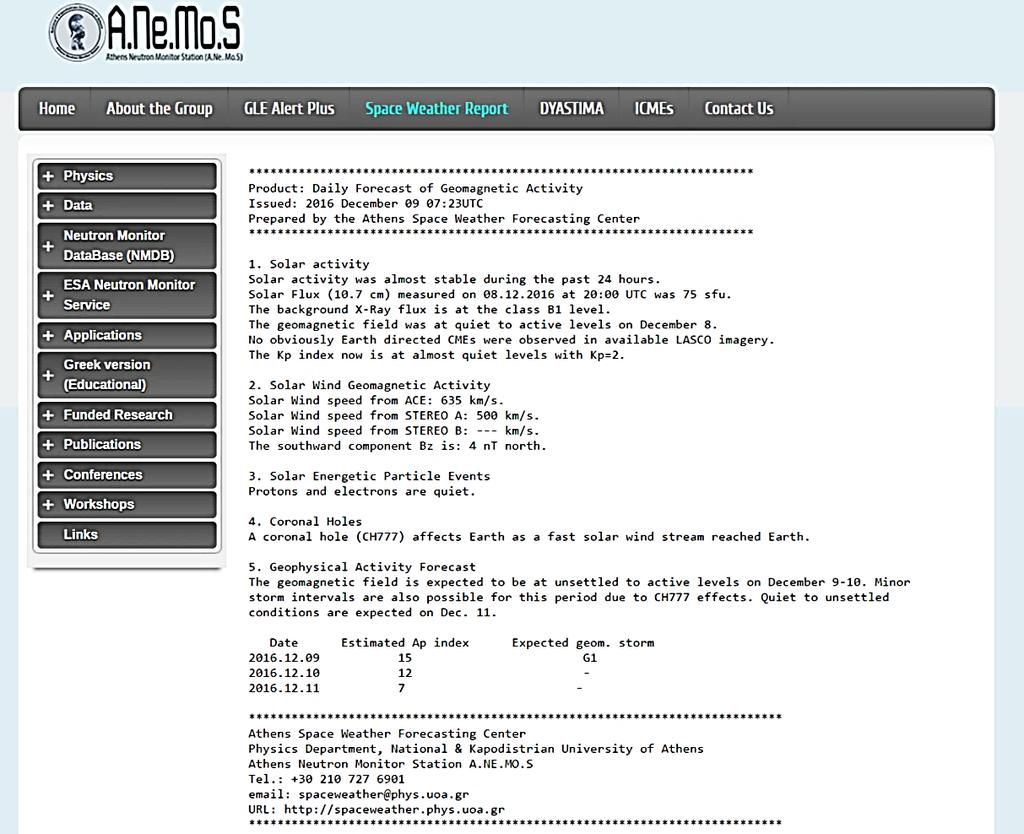Open the Data sidebar section
This screenshot has height=834, width=1024.
127,206
